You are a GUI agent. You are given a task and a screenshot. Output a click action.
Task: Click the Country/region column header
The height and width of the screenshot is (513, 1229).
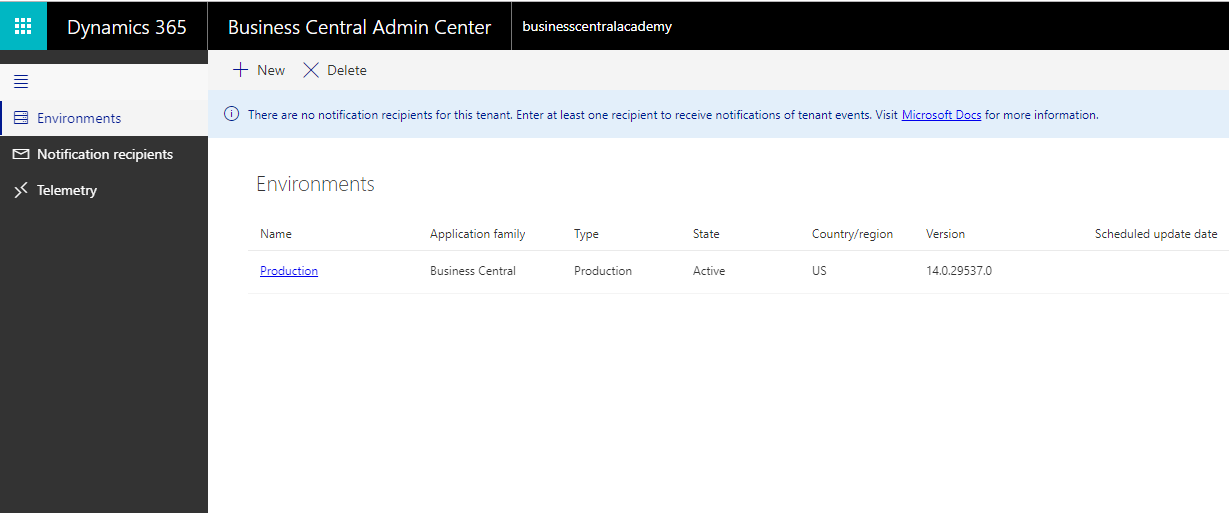click(x=852, y=234)
